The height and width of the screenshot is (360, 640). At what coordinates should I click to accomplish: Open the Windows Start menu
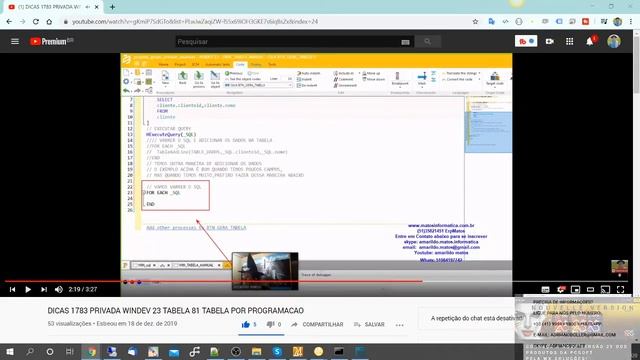point(9,351)
